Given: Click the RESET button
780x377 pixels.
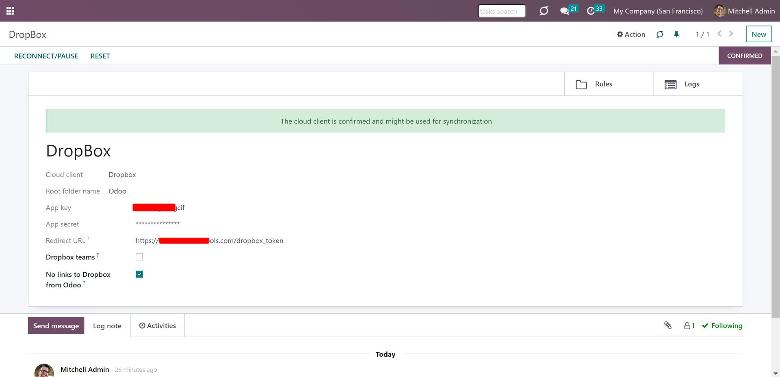Looking at the screenshot, I should (x=100, y=56).
